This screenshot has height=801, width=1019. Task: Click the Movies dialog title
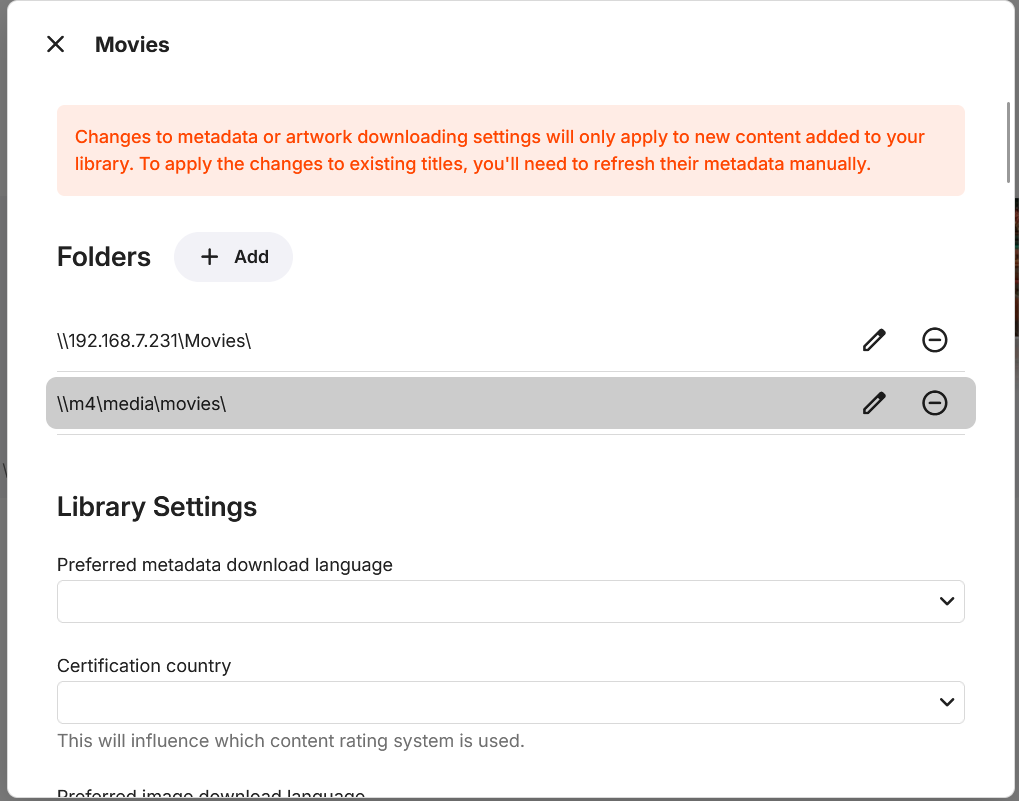[x=132, y=45]
